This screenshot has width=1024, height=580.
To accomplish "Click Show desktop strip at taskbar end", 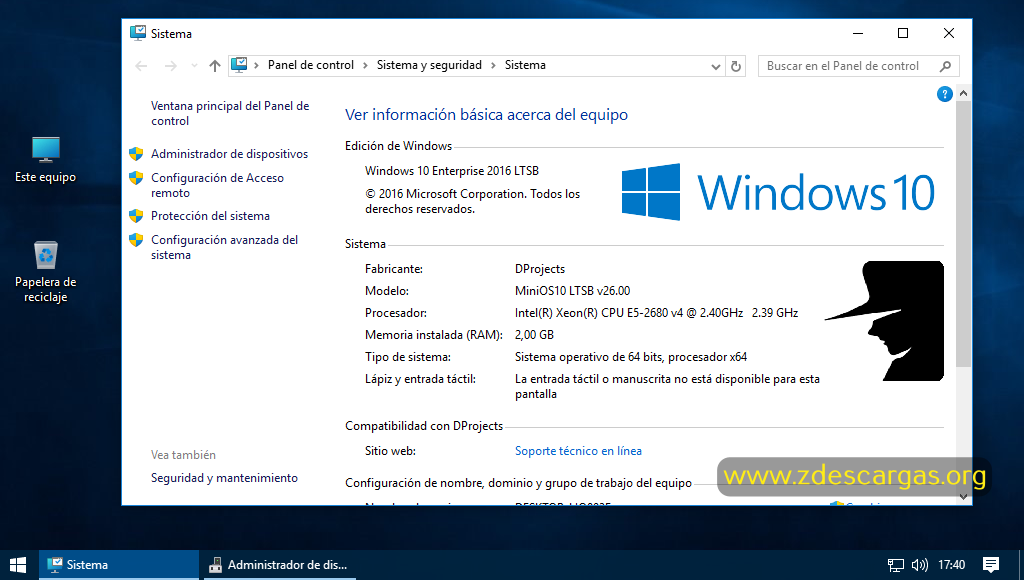I will pyautogui.click(x=1021, y=565).
